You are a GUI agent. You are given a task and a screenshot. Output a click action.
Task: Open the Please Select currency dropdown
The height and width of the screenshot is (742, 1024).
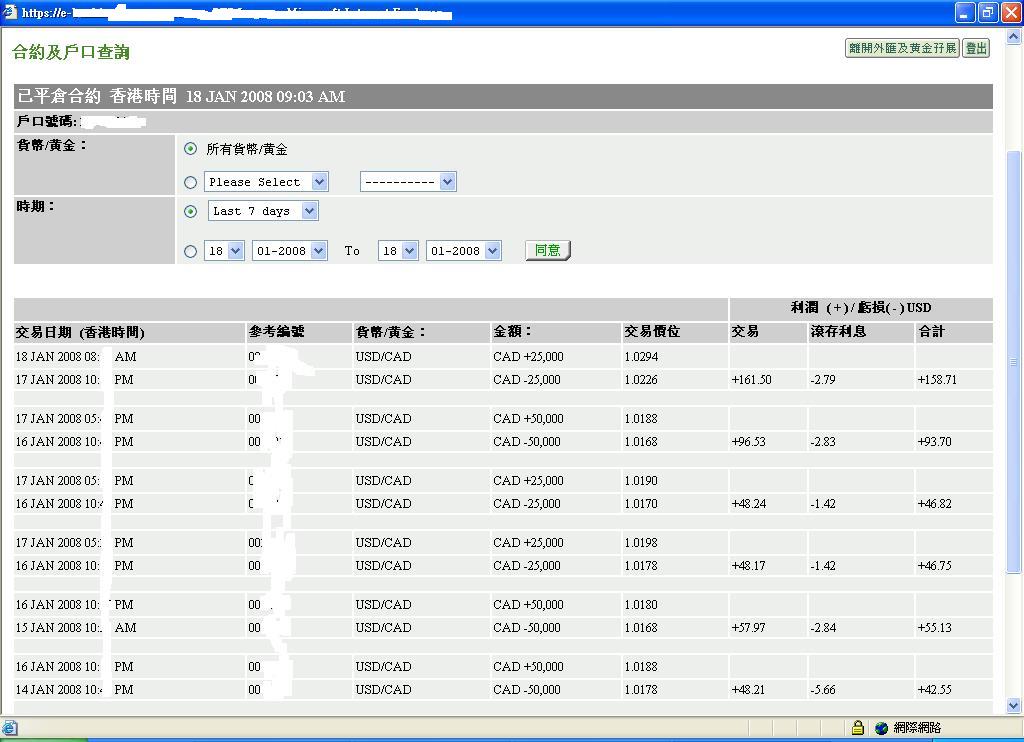coord(266,182)
